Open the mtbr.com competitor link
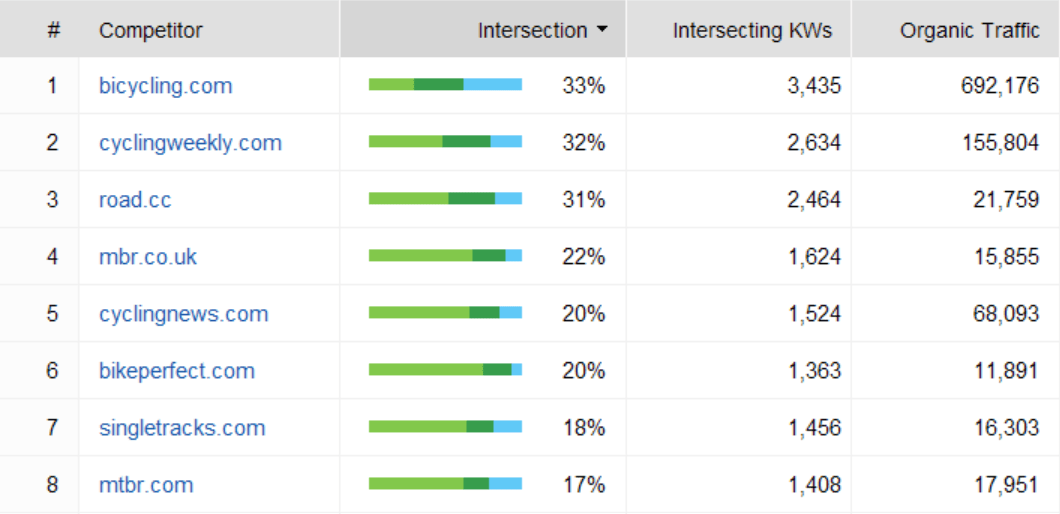 pyautogui.click(x=146, y=485)
